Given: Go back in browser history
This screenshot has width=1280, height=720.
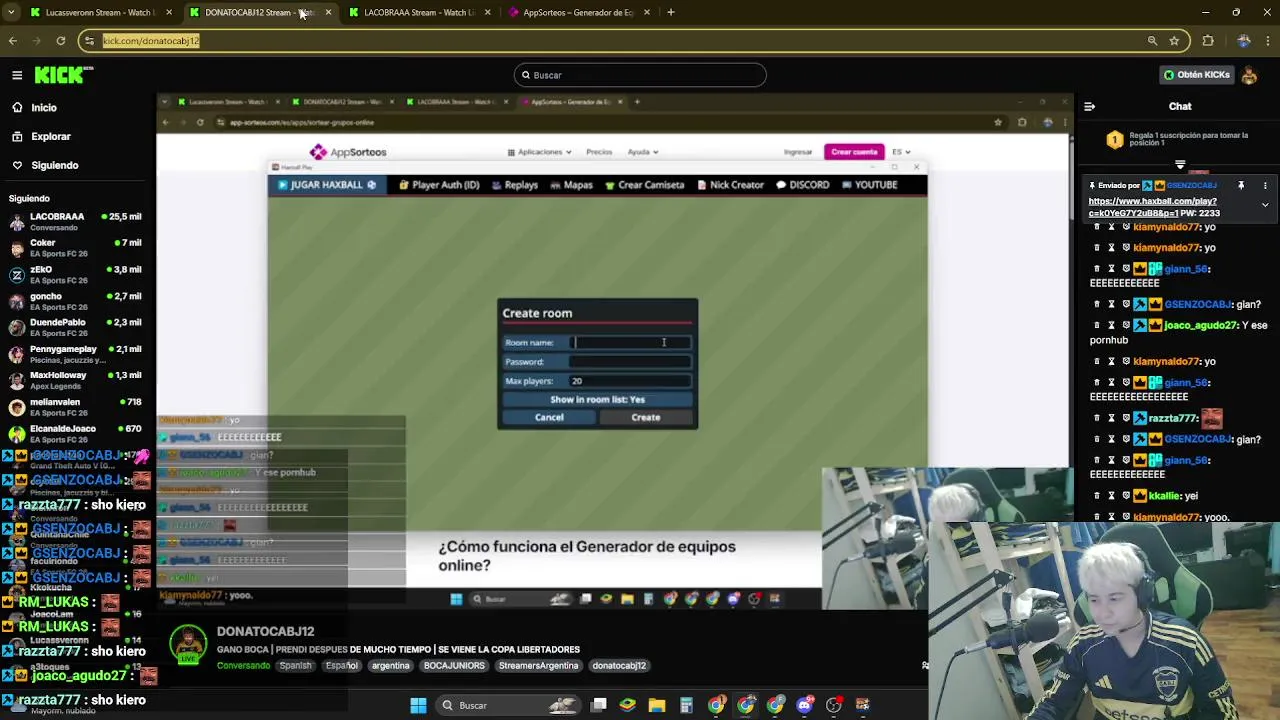Looking at the screenshot, I should point(13,41).
